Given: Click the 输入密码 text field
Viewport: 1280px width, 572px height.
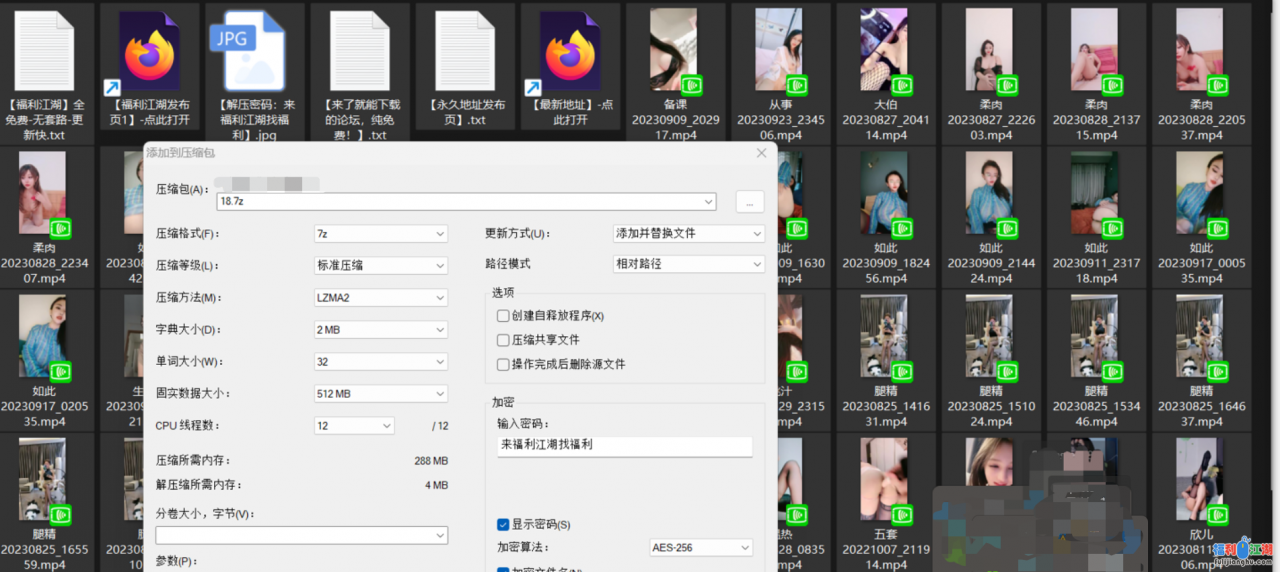Looking at the screenshot, I should point(623,445).
